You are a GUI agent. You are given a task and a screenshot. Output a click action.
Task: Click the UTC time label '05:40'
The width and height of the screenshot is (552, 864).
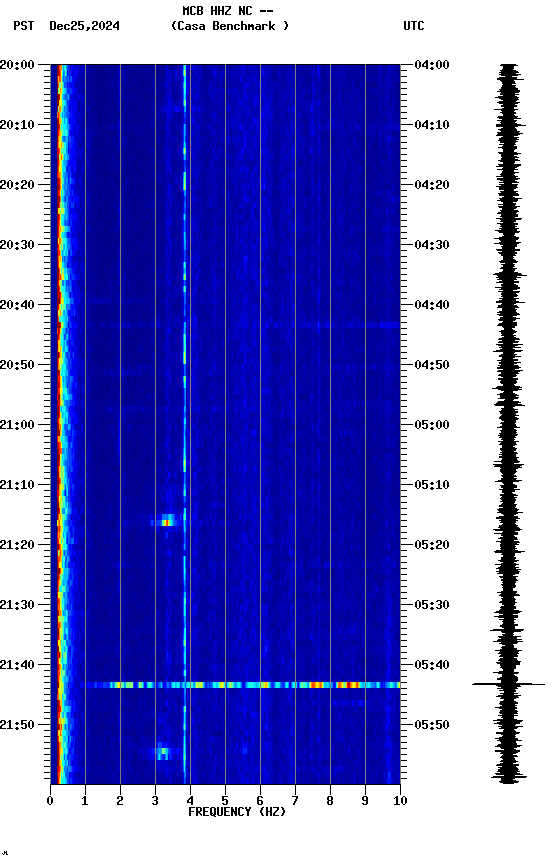pyautogui.click(x=432, y=665)
